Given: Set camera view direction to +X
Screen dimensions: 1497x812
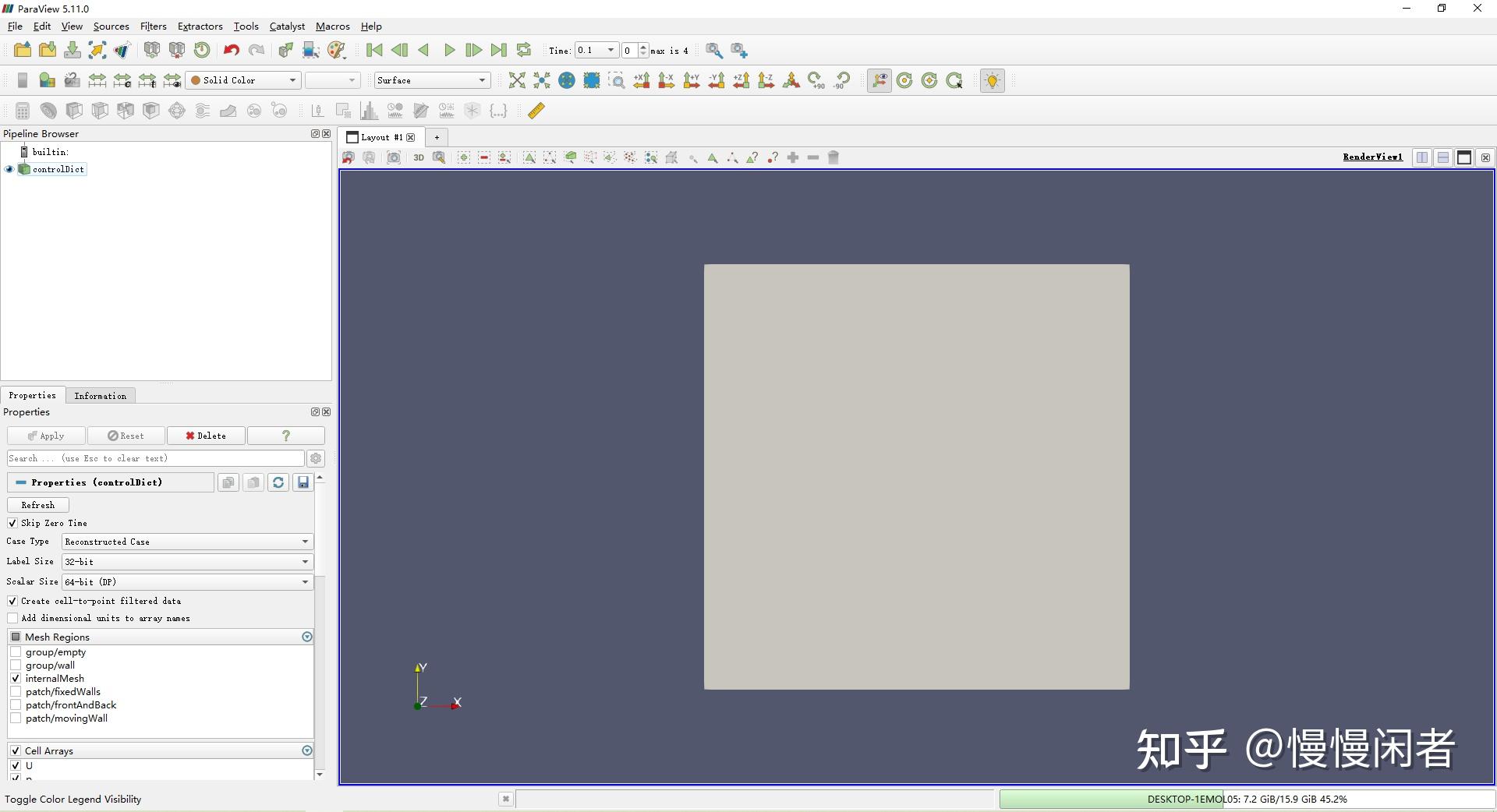Looking at the screenshot, I should [641, 80].
